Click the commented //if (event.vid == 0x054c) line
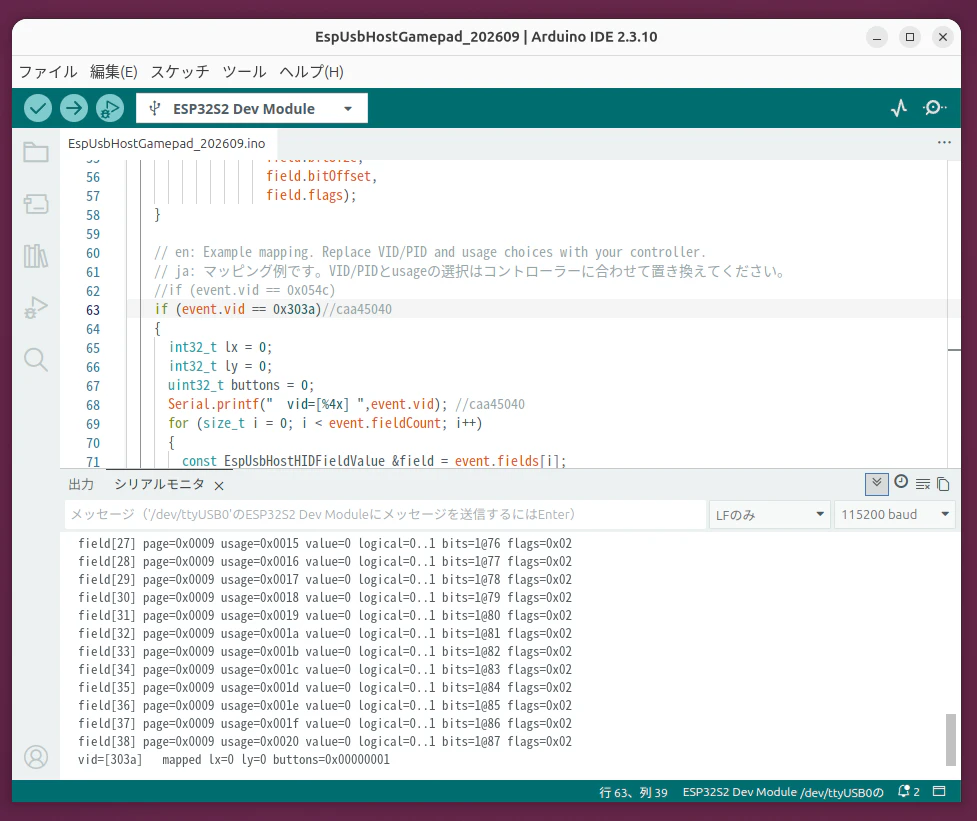The height and width of the screenshot is (821, 977). point(245,290)
